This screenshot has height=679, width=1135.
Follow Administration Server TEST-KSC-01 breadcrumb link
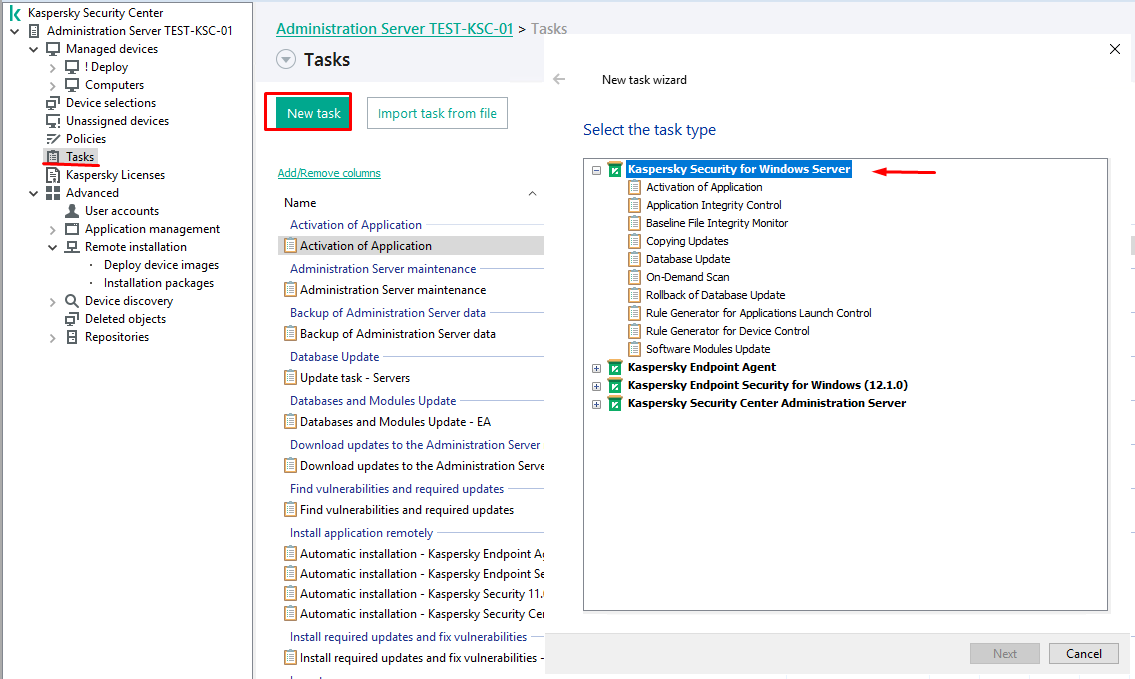click(x=394, y=29)
